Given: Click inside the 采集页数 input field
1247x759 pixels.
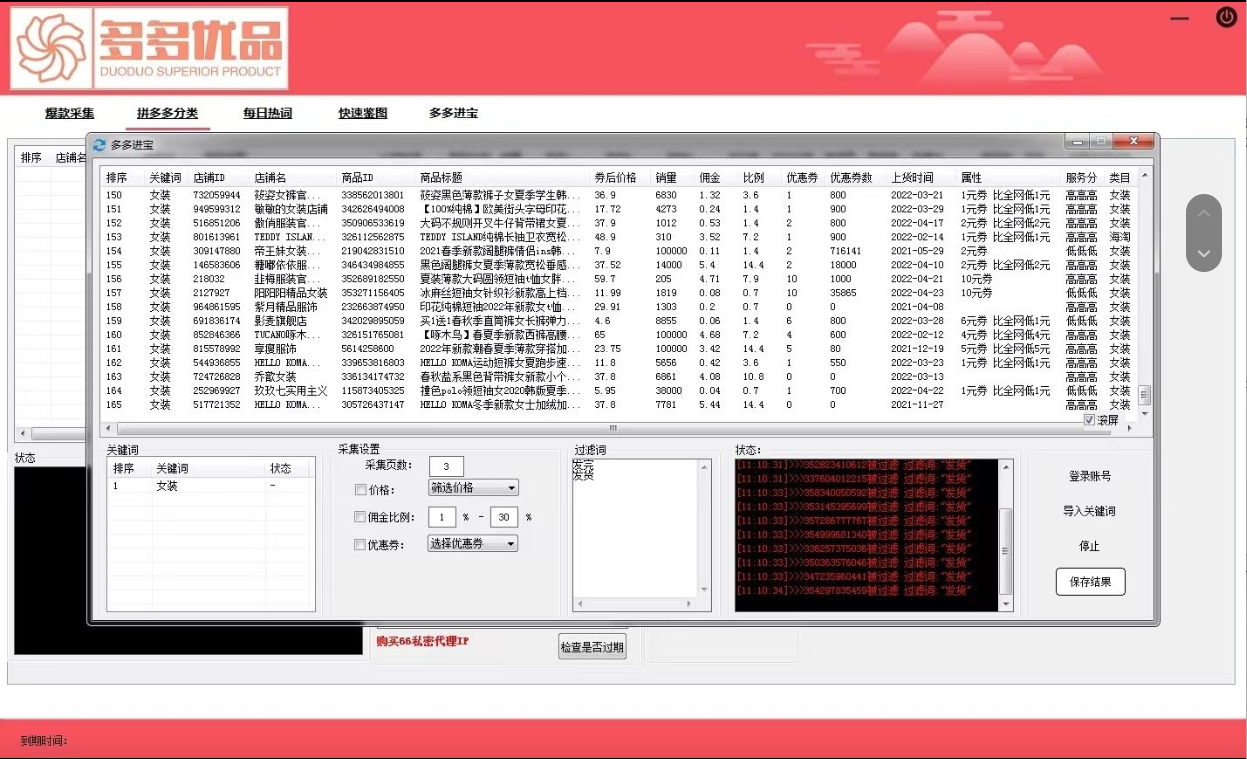Looking at the screenshot, I should pyautogui.click(x=445, y=465).
